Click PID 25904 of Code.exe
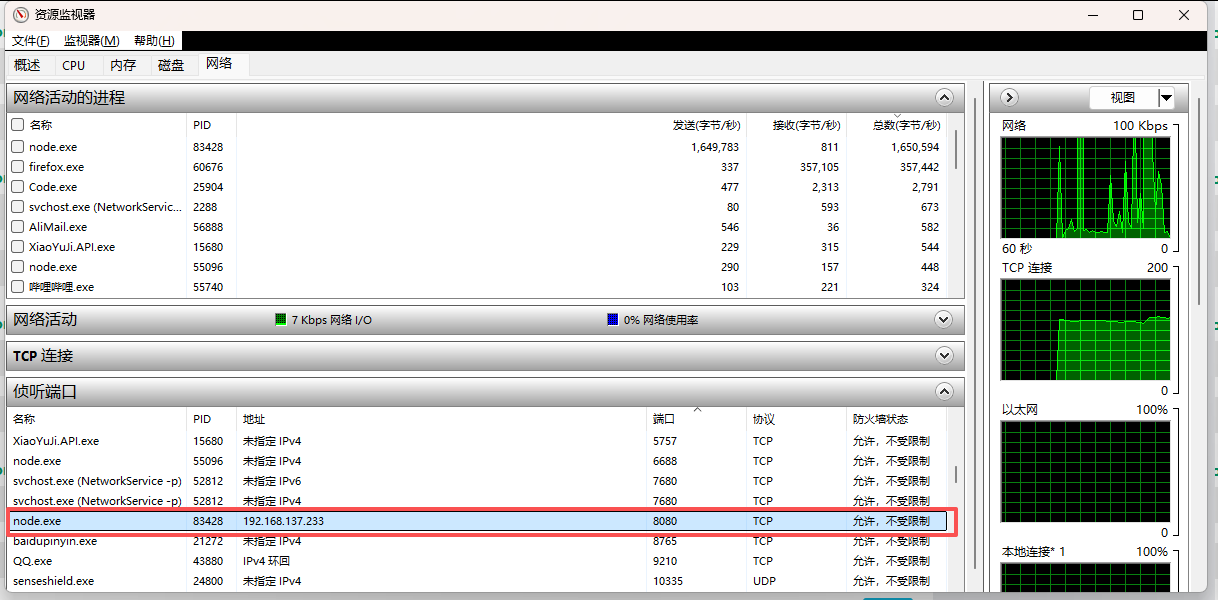This screenshot has width=1218, height=600. coord(208,187)
